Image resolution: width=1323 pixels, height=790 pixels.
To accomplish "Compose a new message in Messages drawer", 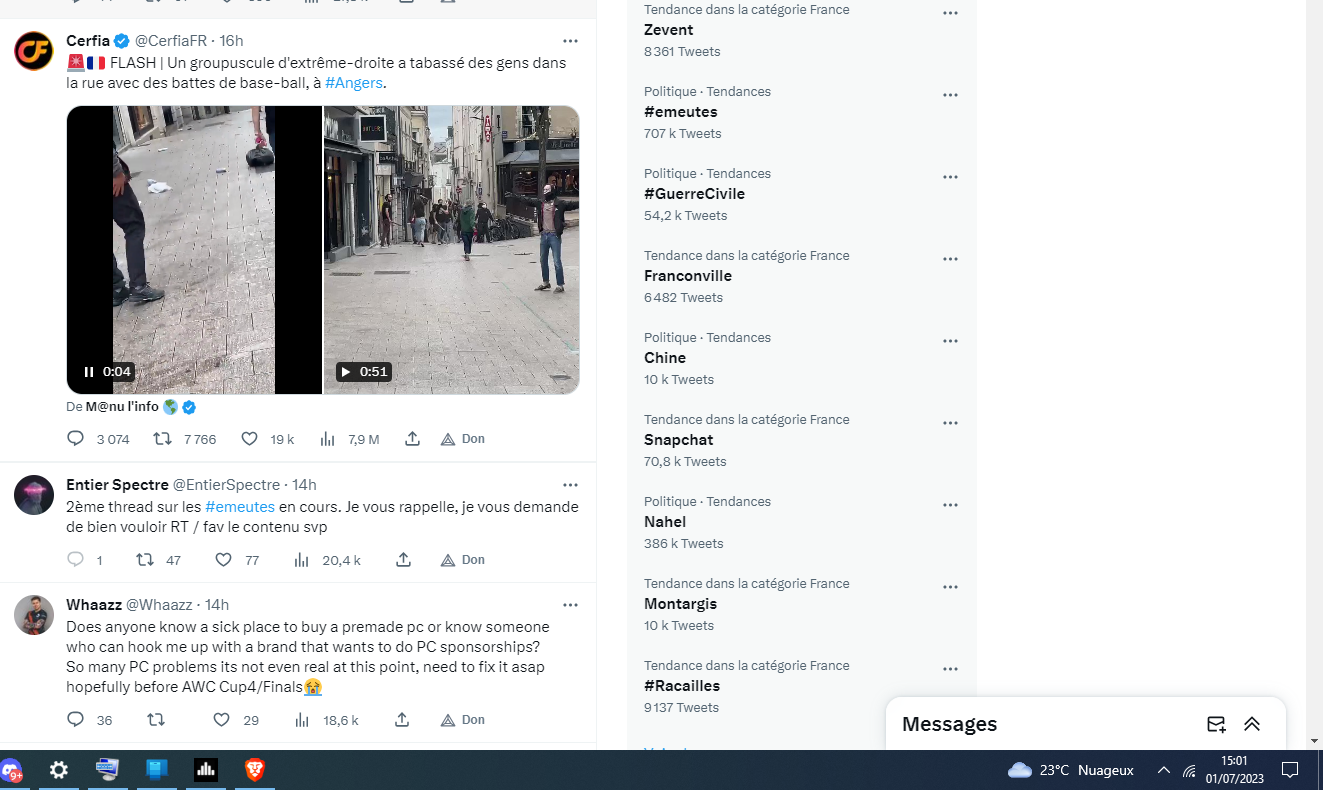I will coord(1216,724).
